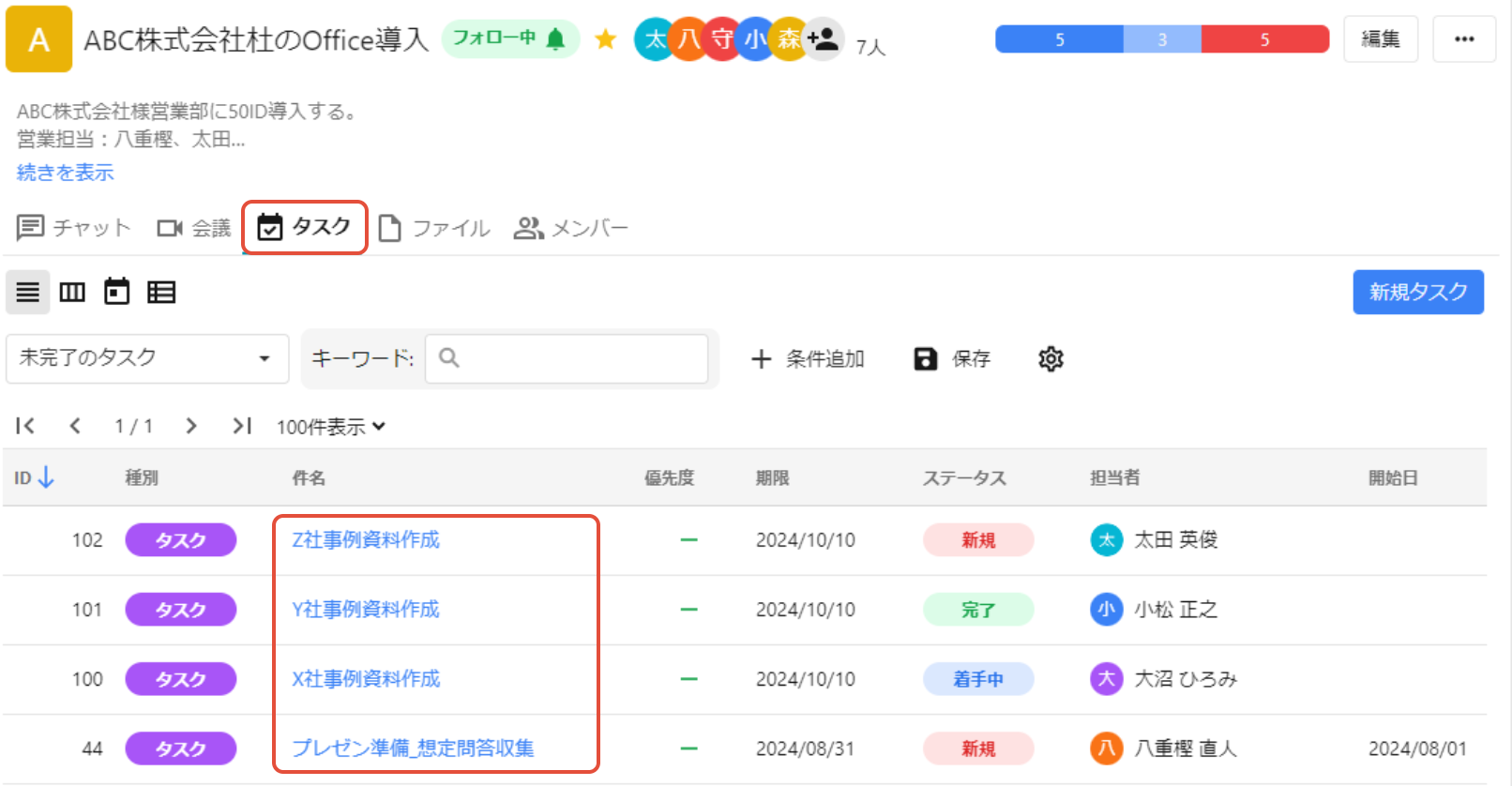Open task プレゼン準備_想定問答収集

413,748
